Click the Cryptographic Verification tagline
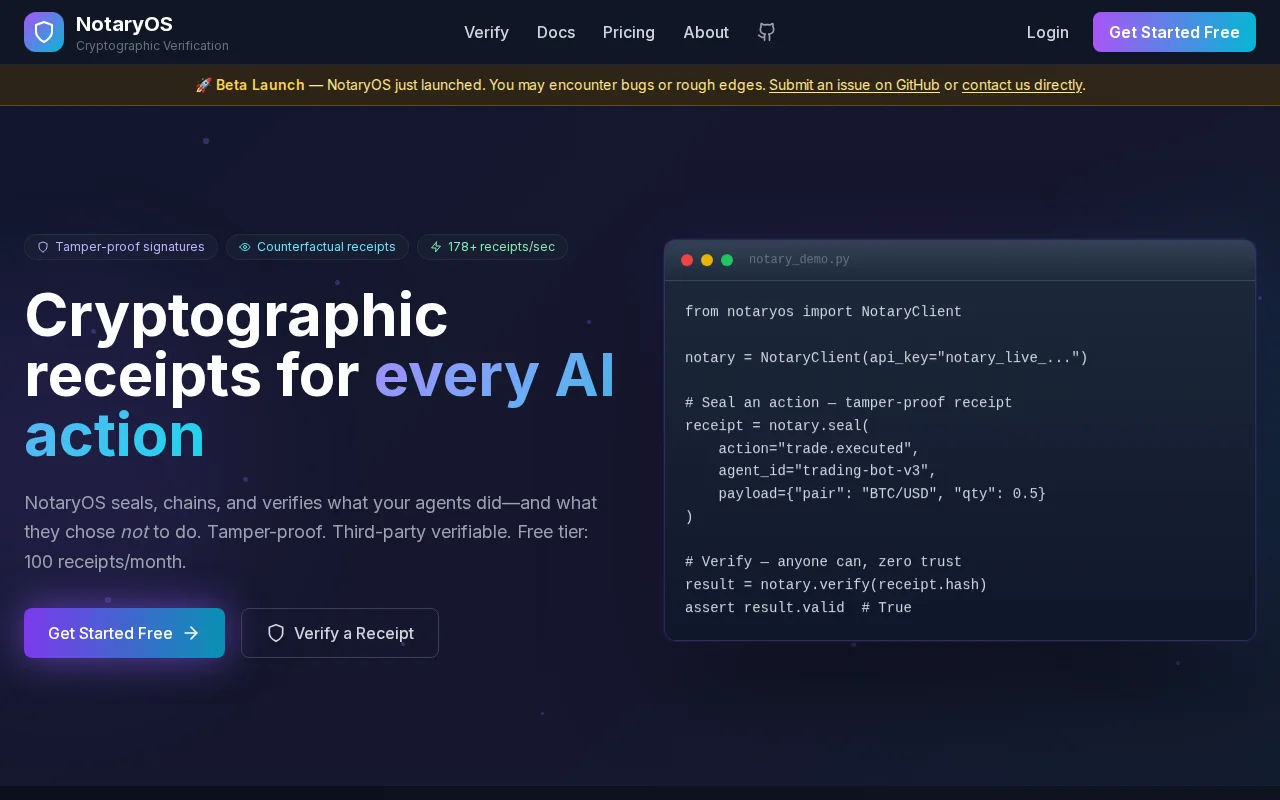 (x=152, y=46)
